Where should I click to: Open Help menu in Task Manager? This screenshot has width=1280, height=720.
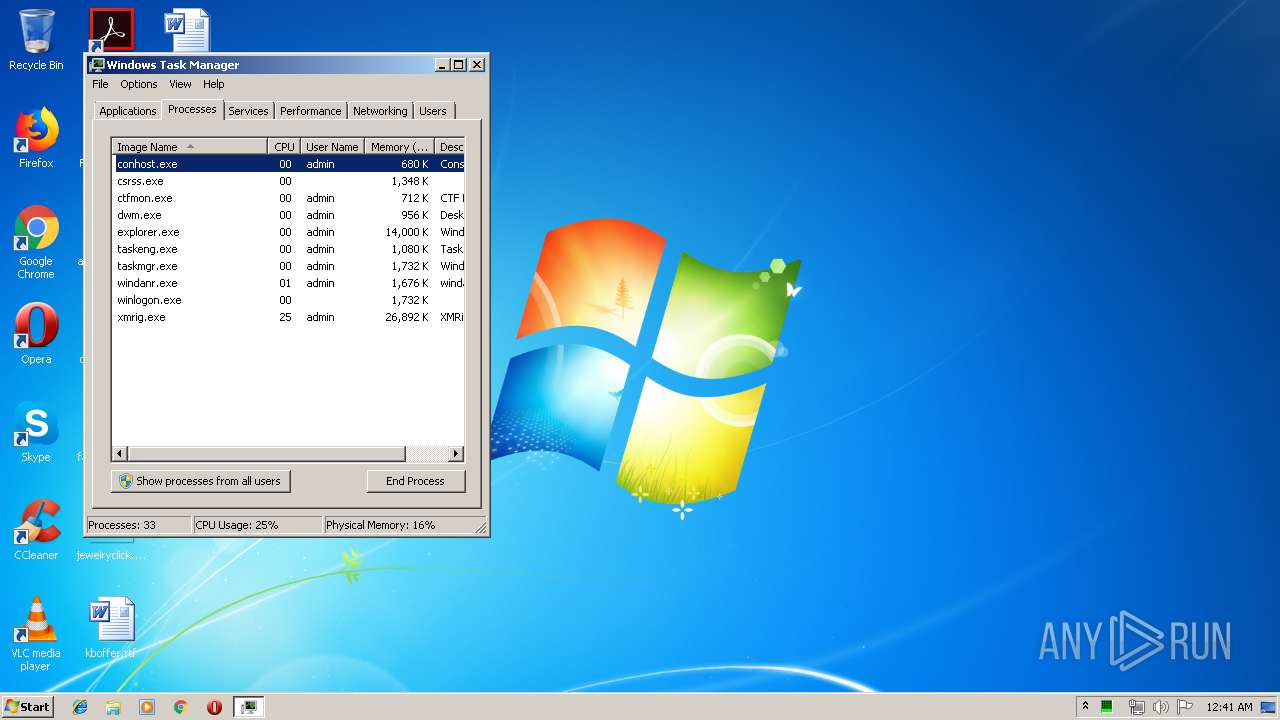214,84
